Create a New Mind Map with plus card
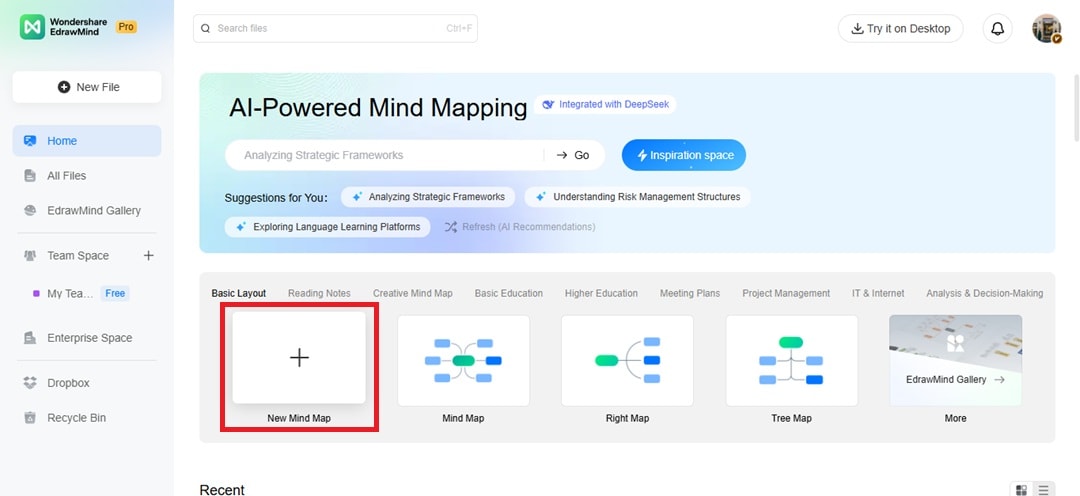The image size is (1080, 496). pos(299,358)
